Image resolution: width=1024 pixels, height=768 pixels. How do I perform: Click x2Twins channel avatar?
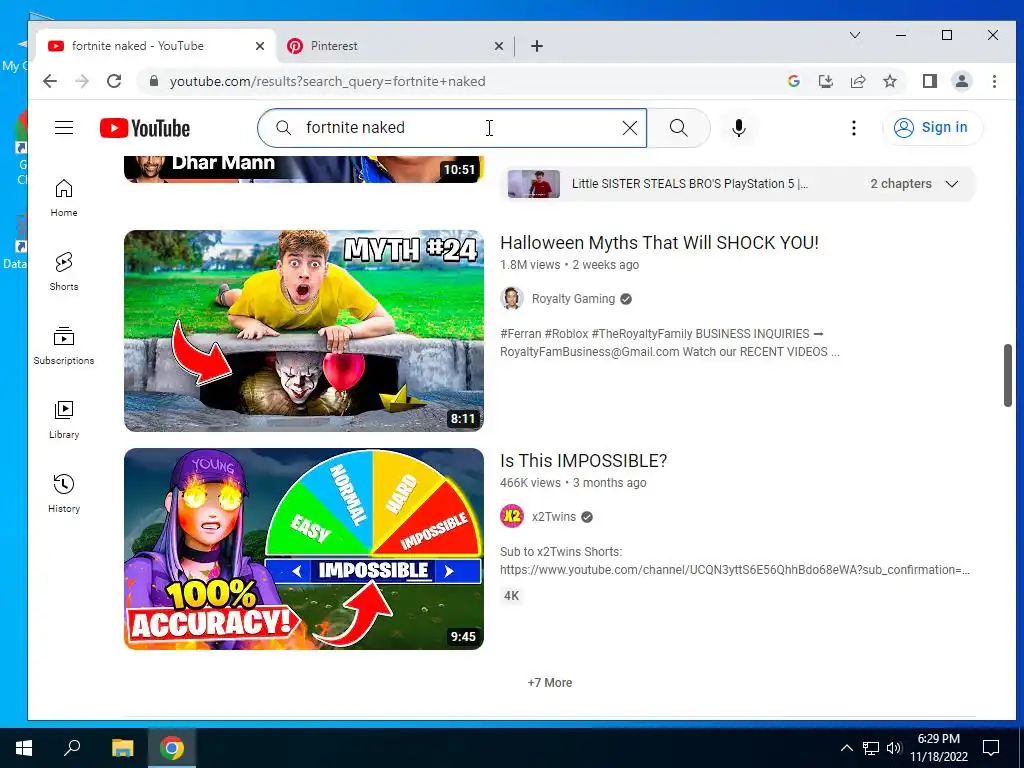coord(512,517)
